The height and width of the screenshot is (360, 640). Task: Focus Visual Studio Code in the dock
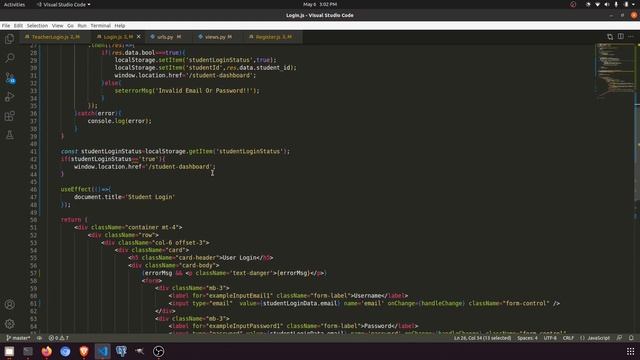(102, 351)
